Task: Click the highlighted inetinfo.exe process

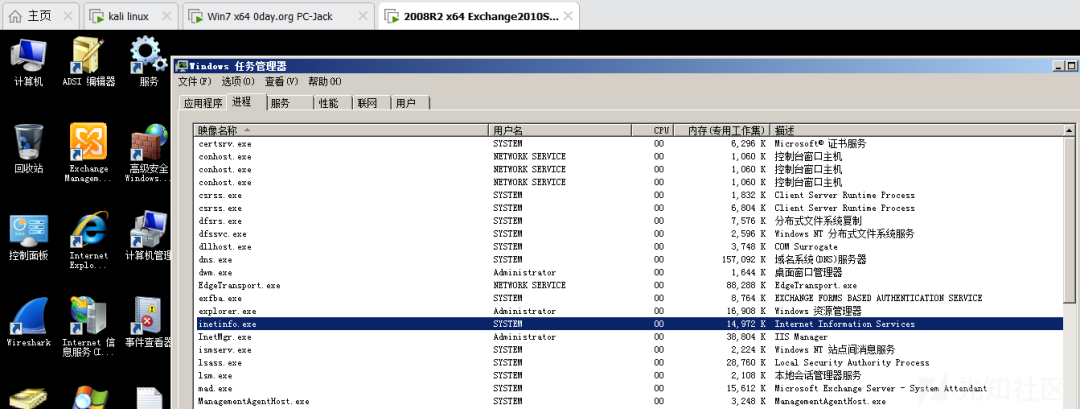Action: pos(629,324)
